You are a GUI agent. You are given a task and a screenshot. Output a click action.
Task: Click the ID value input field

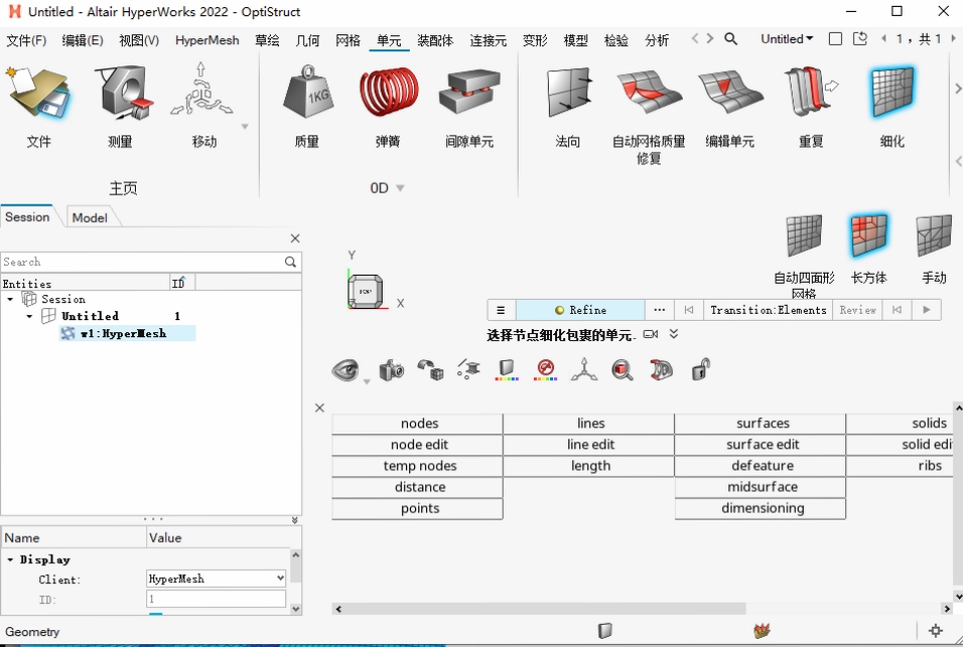pos(216,598)
